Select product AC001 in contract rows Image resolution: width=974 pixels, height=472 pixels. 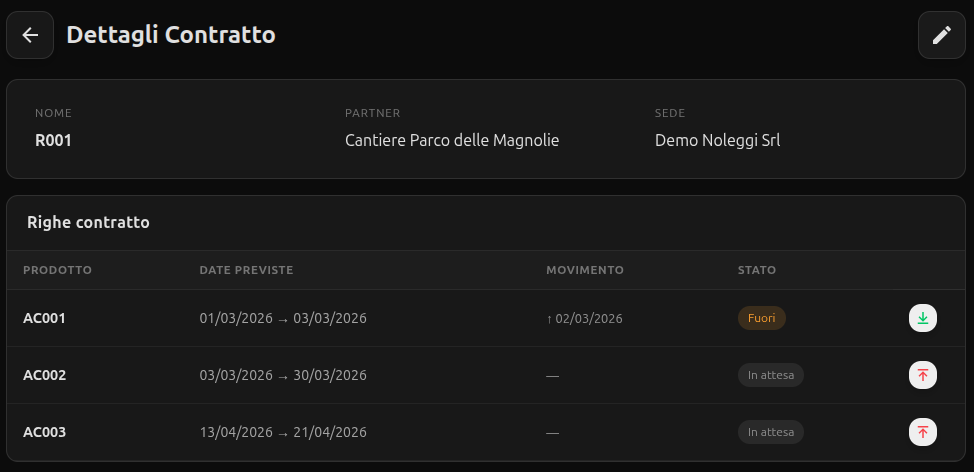click(44, 318)
